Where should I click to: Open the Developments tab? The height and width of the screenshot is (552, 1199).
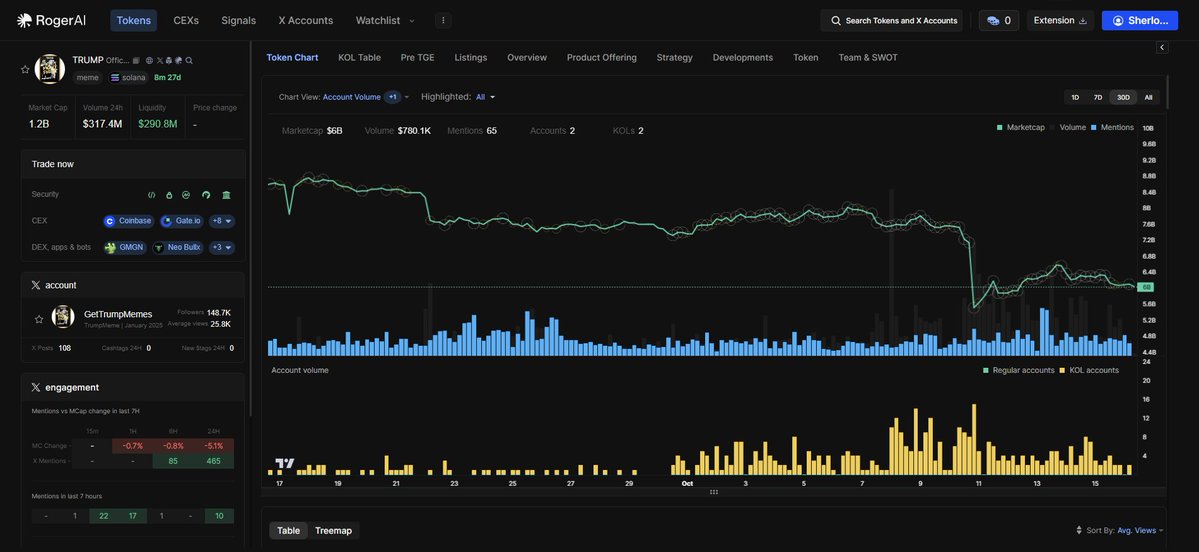(742, 57)
